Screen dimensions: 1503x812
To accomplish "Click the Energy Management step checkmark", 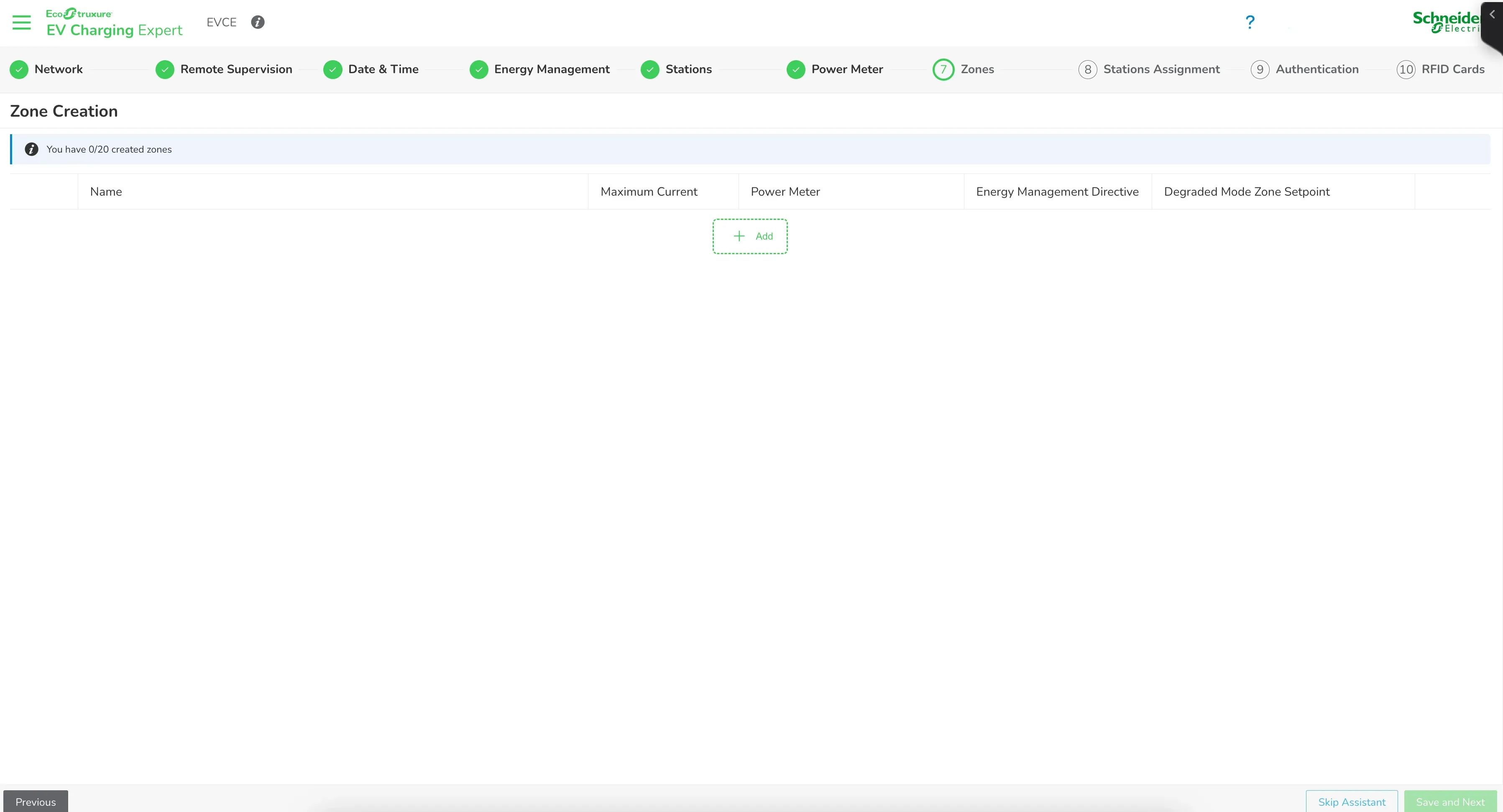I will tap(479, 69).
